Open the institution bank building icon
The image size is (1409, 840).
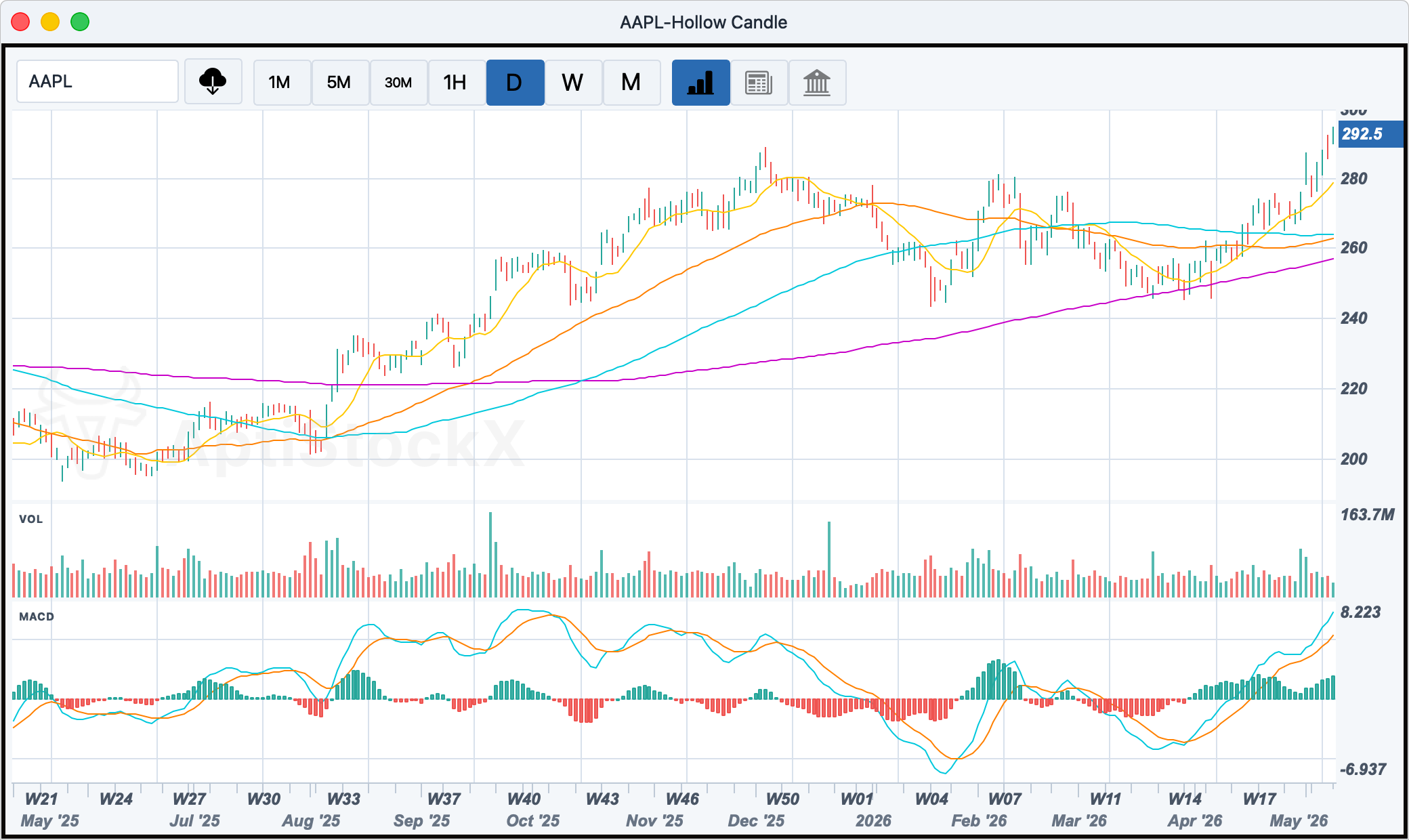coord(817,82)
